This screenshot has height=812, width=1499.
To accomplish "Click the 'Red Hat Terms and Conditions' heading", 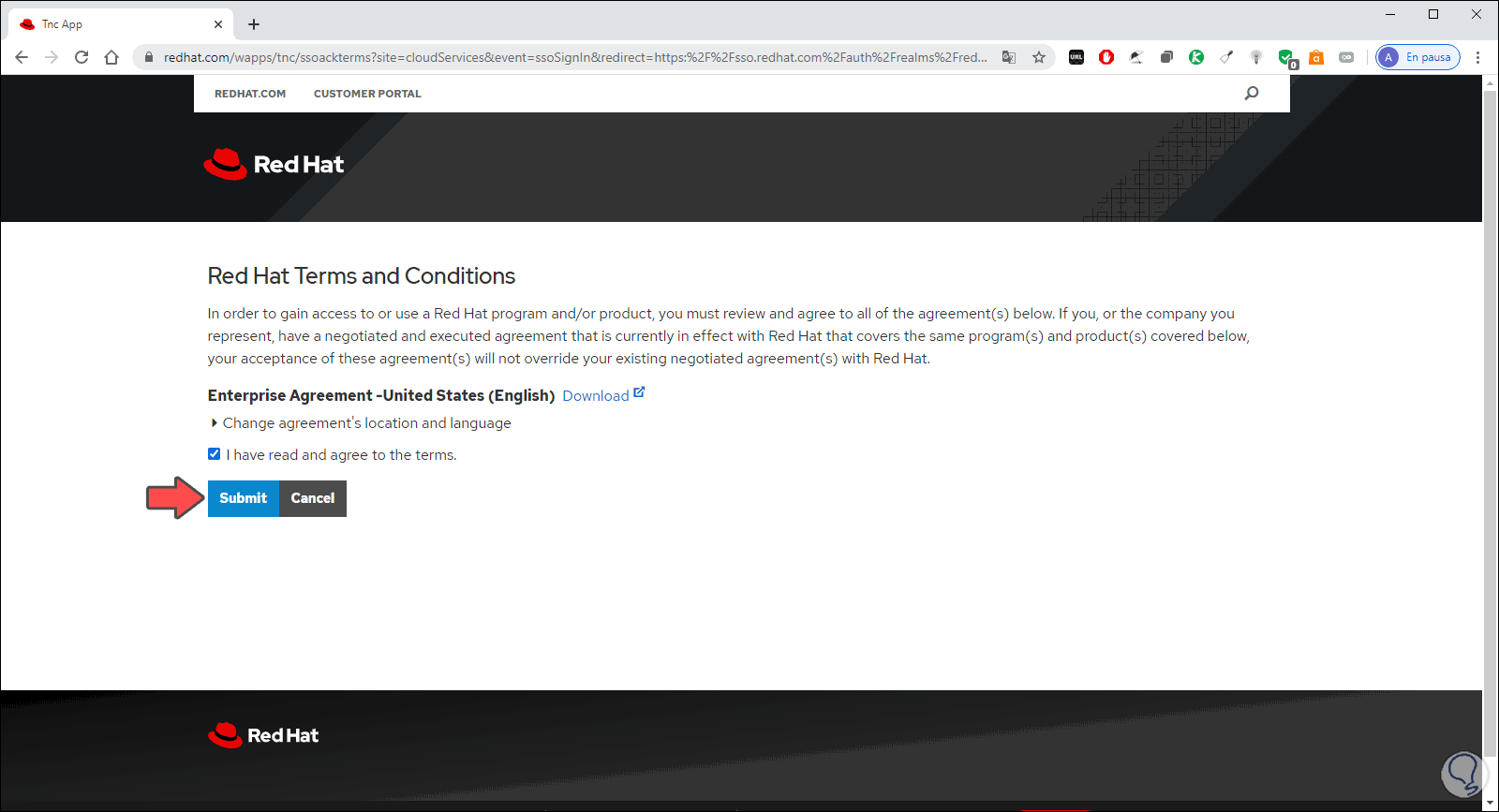I will pos(362,276).
